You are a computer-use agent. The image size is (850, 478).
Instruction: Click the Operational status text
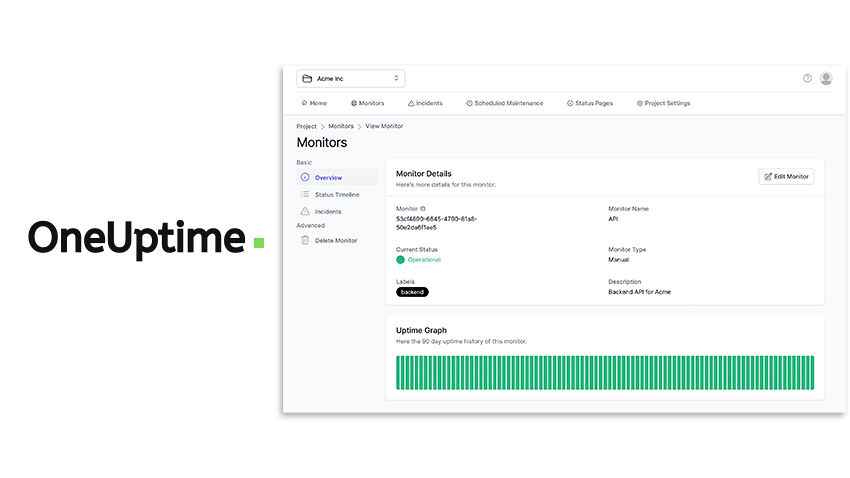pyautogui.click(x=424, y=260)
